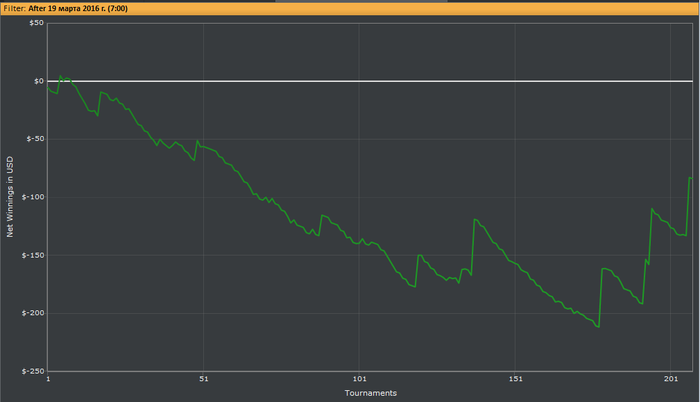
Task: Click the "Tournaments" axis title
Action: tap(371, 393)
